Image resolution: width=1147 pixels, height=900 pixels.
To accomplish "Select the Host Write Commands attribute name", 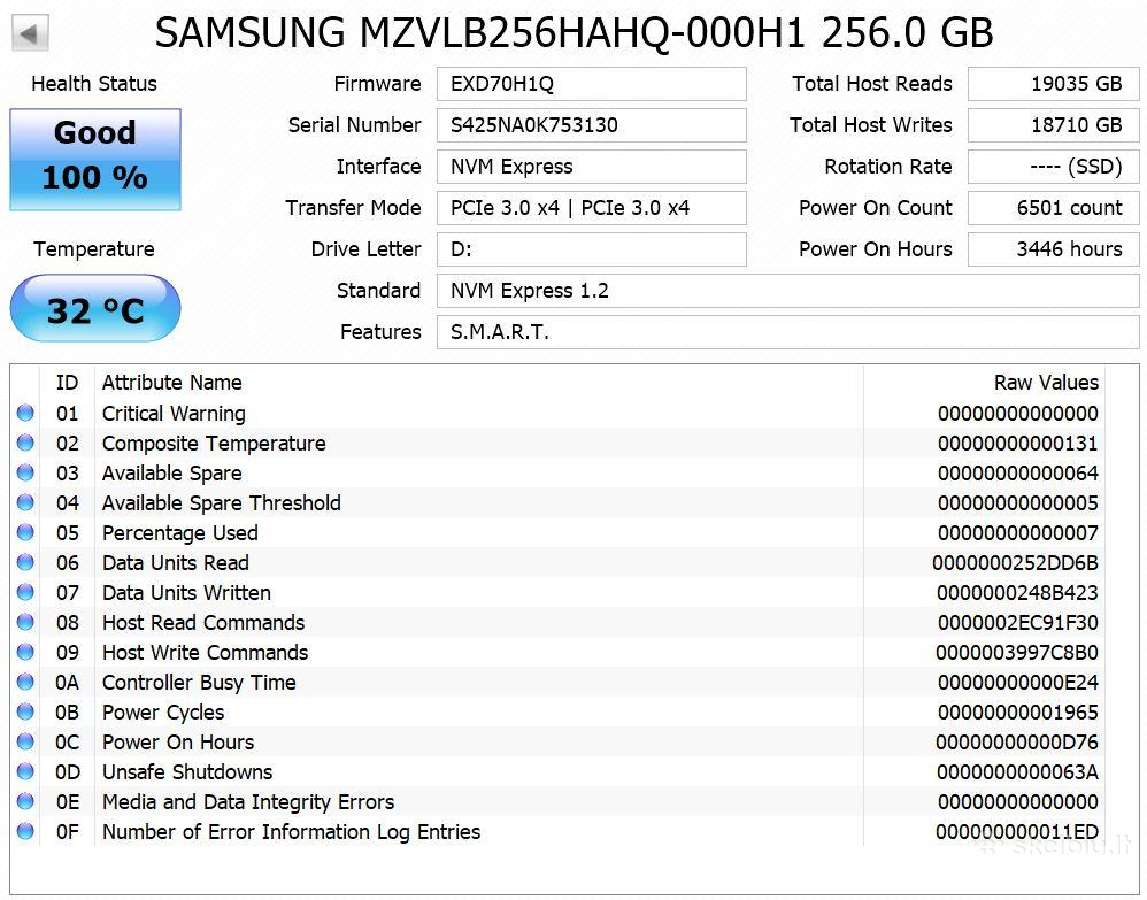I will pyautogui.click(x=205, y=653).
